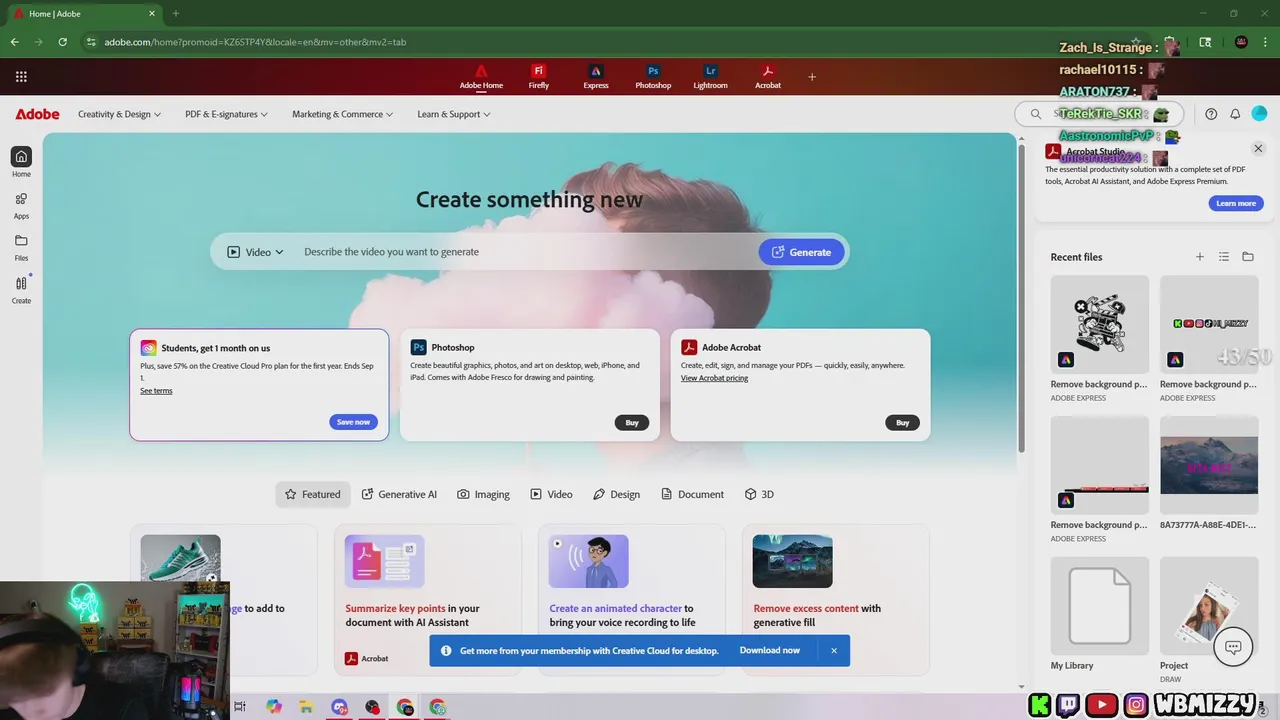Open the Video generation type dropdown
Image resolution: width=1280 pixels, height=720 pixels.
pos(255,252)
